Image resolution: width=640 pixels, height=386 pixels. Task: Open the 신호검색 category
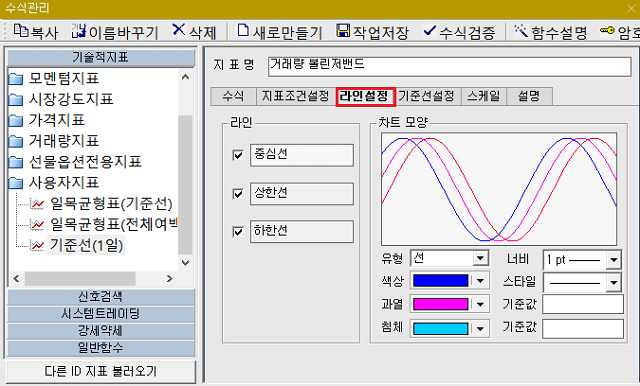pos(101,297)
